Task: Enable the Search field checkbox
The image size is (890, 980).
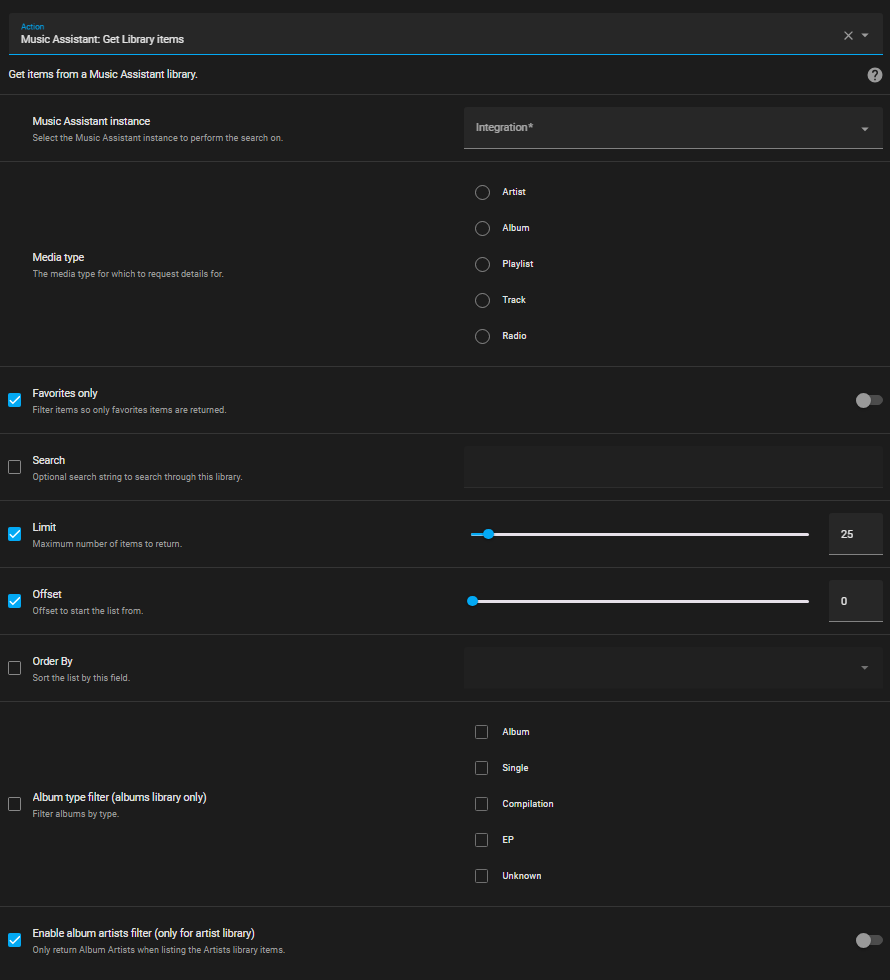Action: 14,467
